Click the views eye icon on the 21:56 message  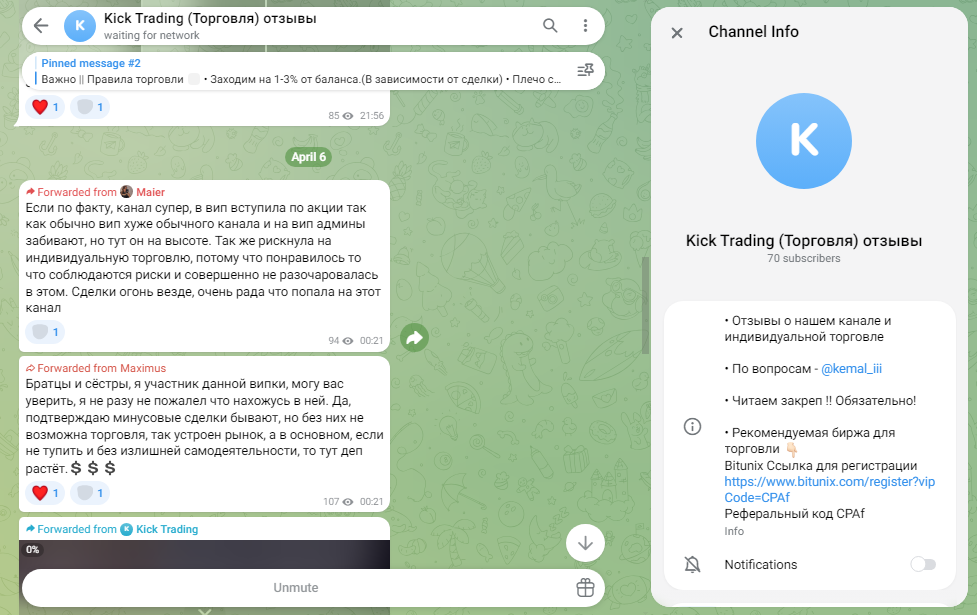348,116
